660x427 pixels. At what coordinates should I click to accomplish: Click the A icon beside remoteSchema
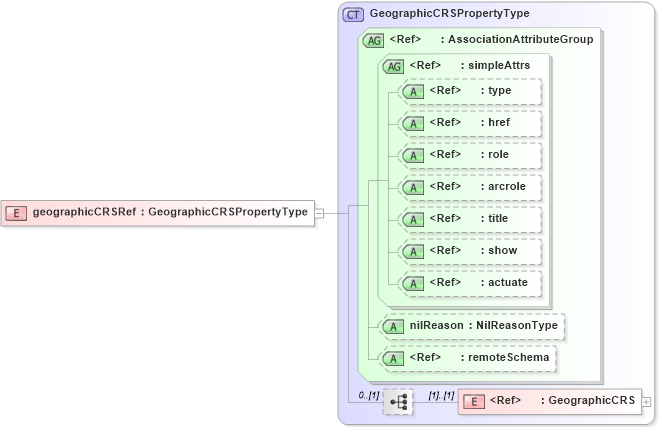click(393, 359)
